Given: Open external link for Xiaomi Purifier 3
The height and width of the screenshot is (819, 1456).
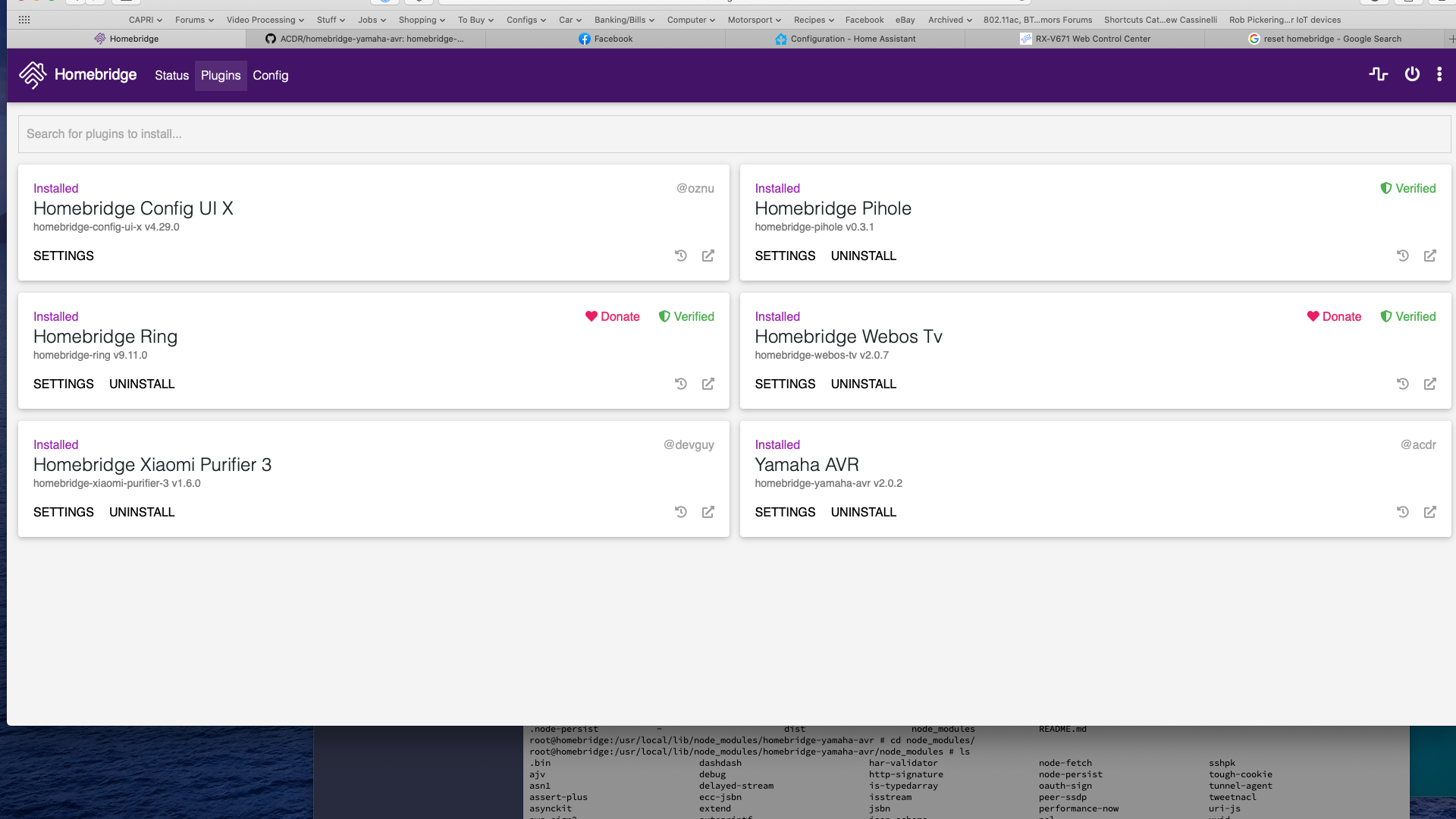Looking at the screenshot, I should pos(708,512).
